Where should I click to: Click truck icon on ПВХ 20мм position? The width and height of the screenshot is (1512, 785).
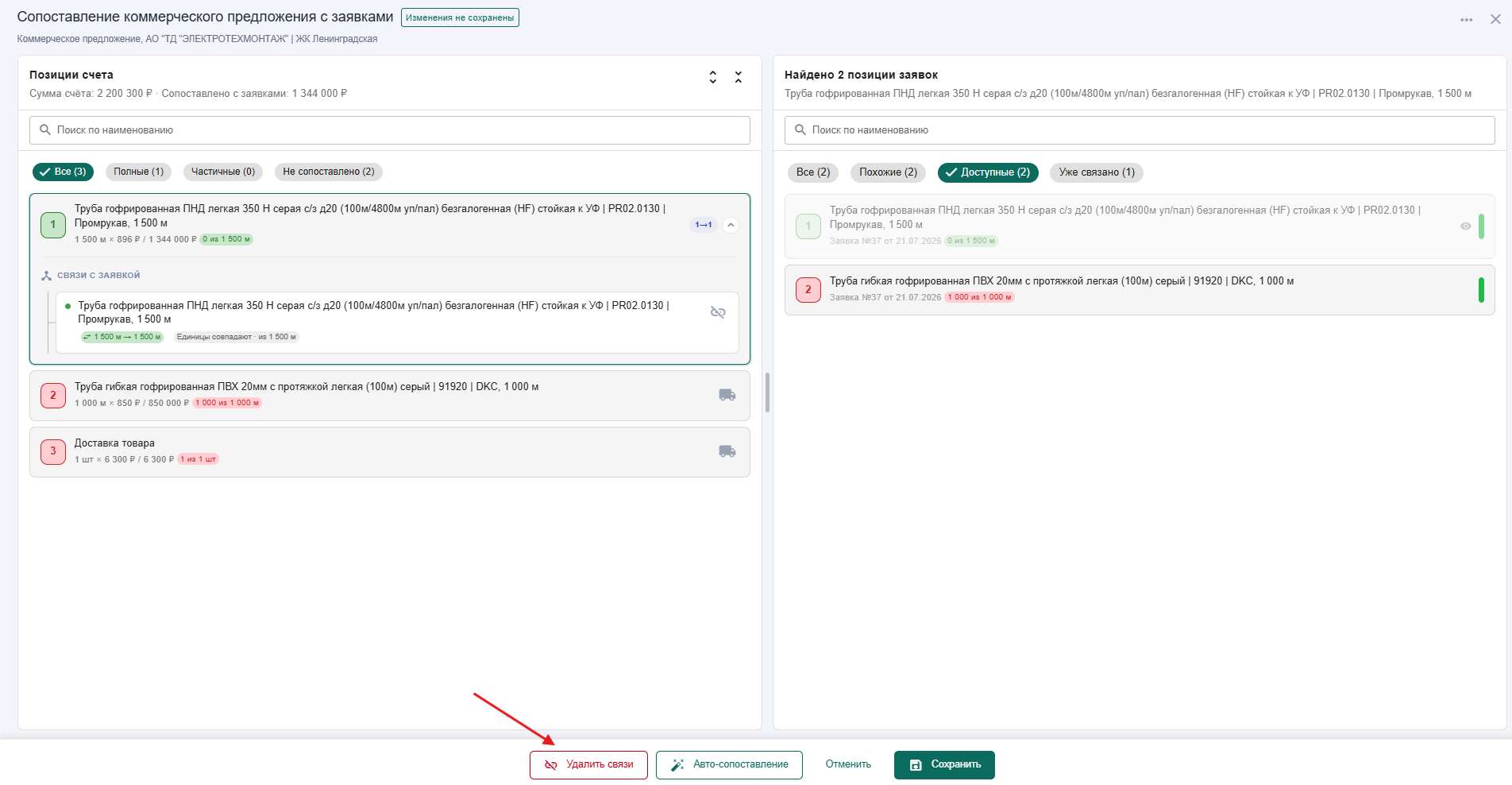tap(727, 395)
